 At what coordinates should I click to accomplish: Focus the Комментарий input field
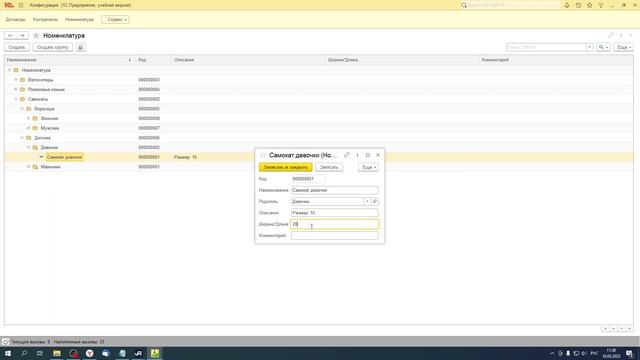pyautogui.click(x=335, y=236)
